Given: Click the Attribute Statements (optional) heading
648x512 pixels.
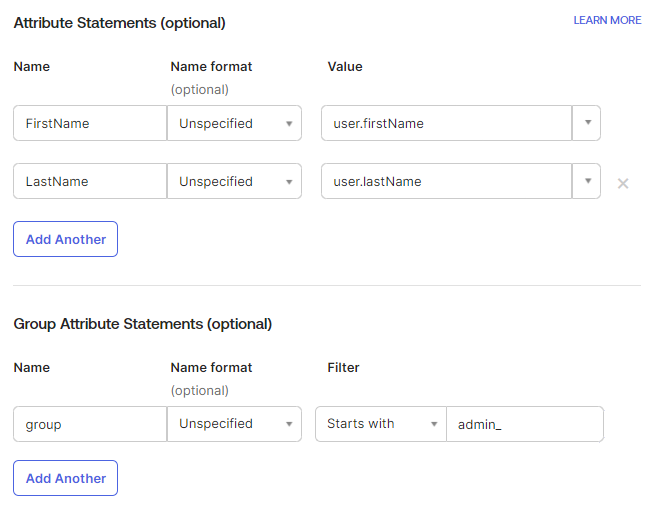Looking at the screenshot, I should click(119, 22).
